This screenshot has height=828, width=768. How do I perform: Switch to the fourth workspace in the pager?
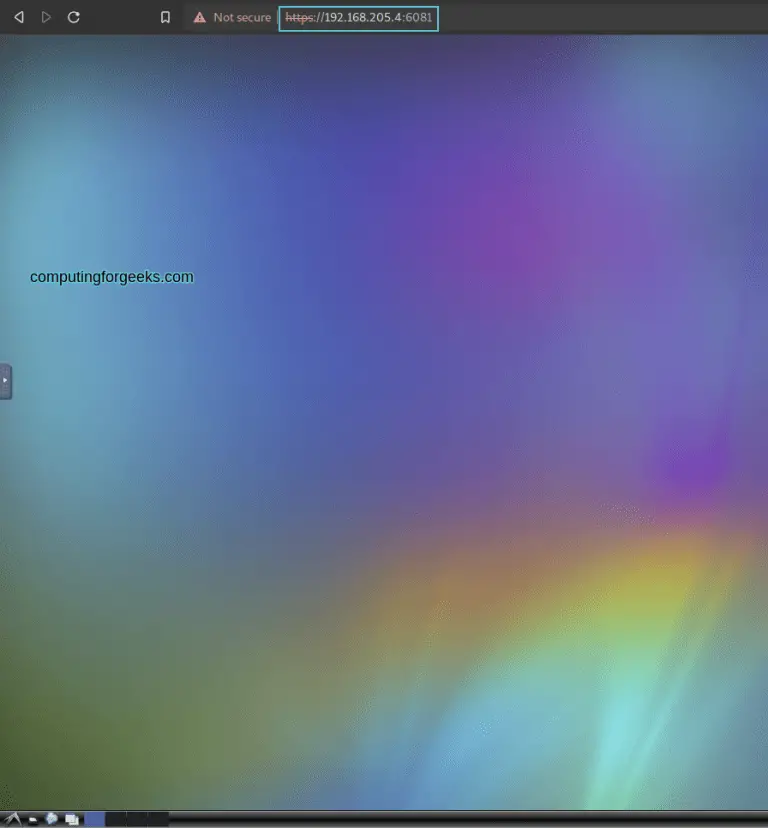(x=157, y=819)
